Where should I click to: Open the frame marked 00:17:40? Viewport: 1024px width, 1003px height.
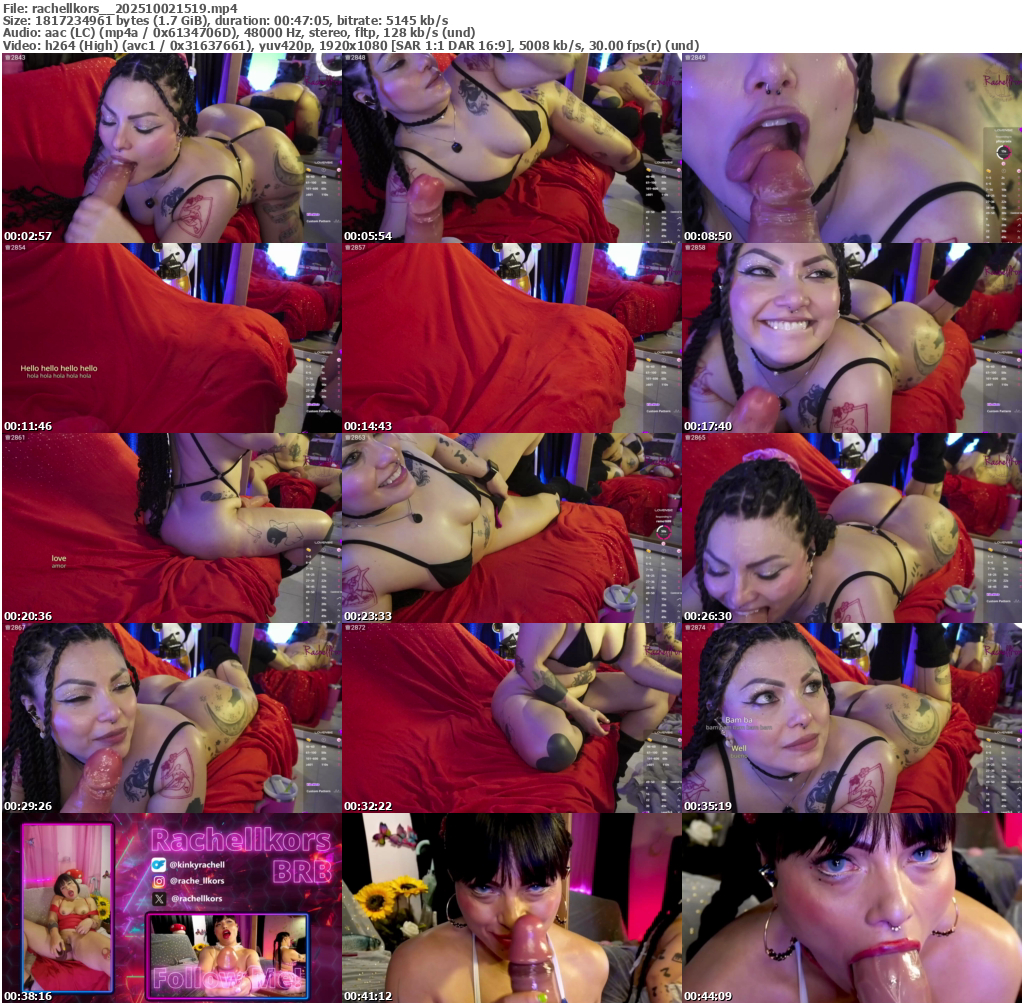click(851, 338)
